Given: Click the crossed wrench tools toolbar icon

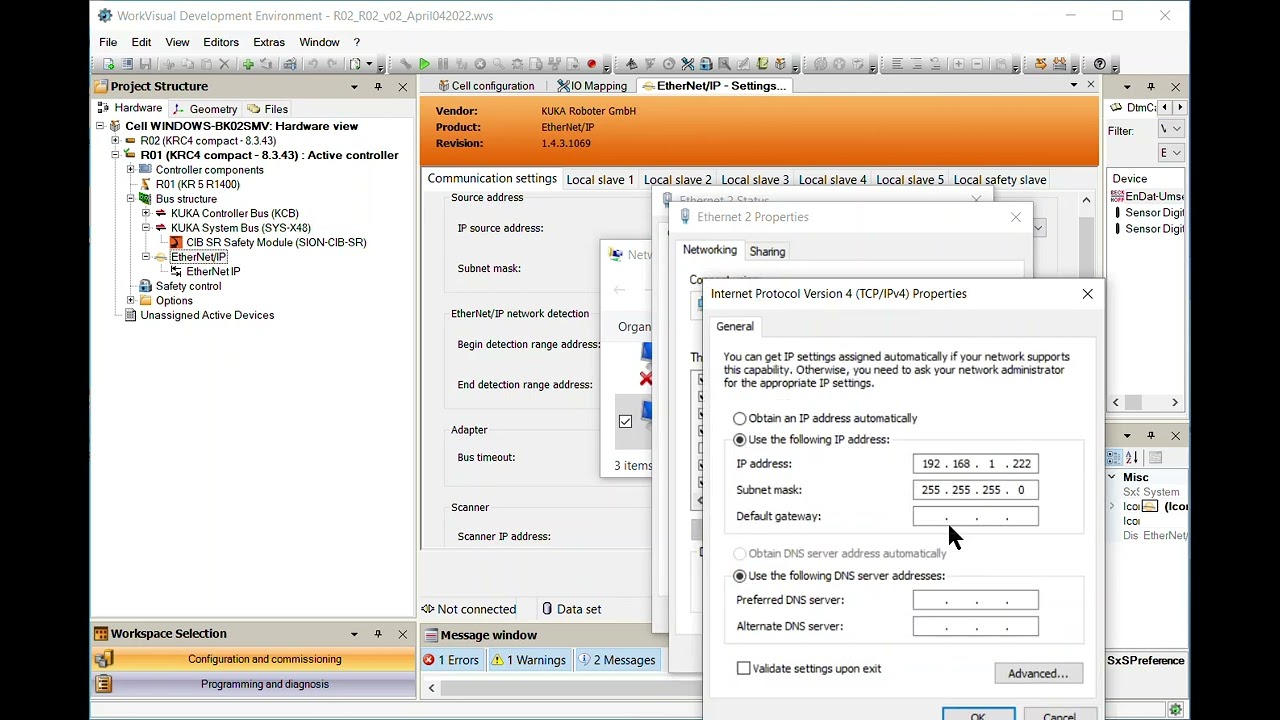Looking at the screenshot, I should click(x=687, y=64).
